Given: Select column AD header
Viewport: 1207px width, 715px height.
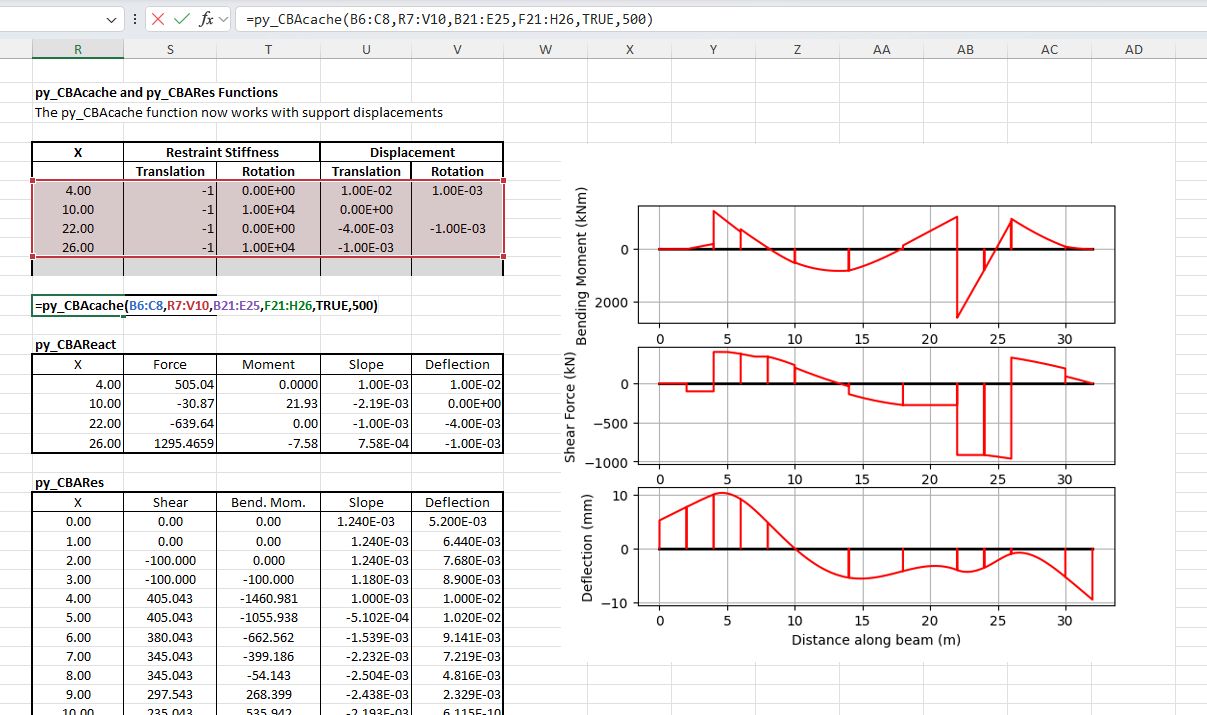Looking at the screenshot, I should tap(1133, 49).
